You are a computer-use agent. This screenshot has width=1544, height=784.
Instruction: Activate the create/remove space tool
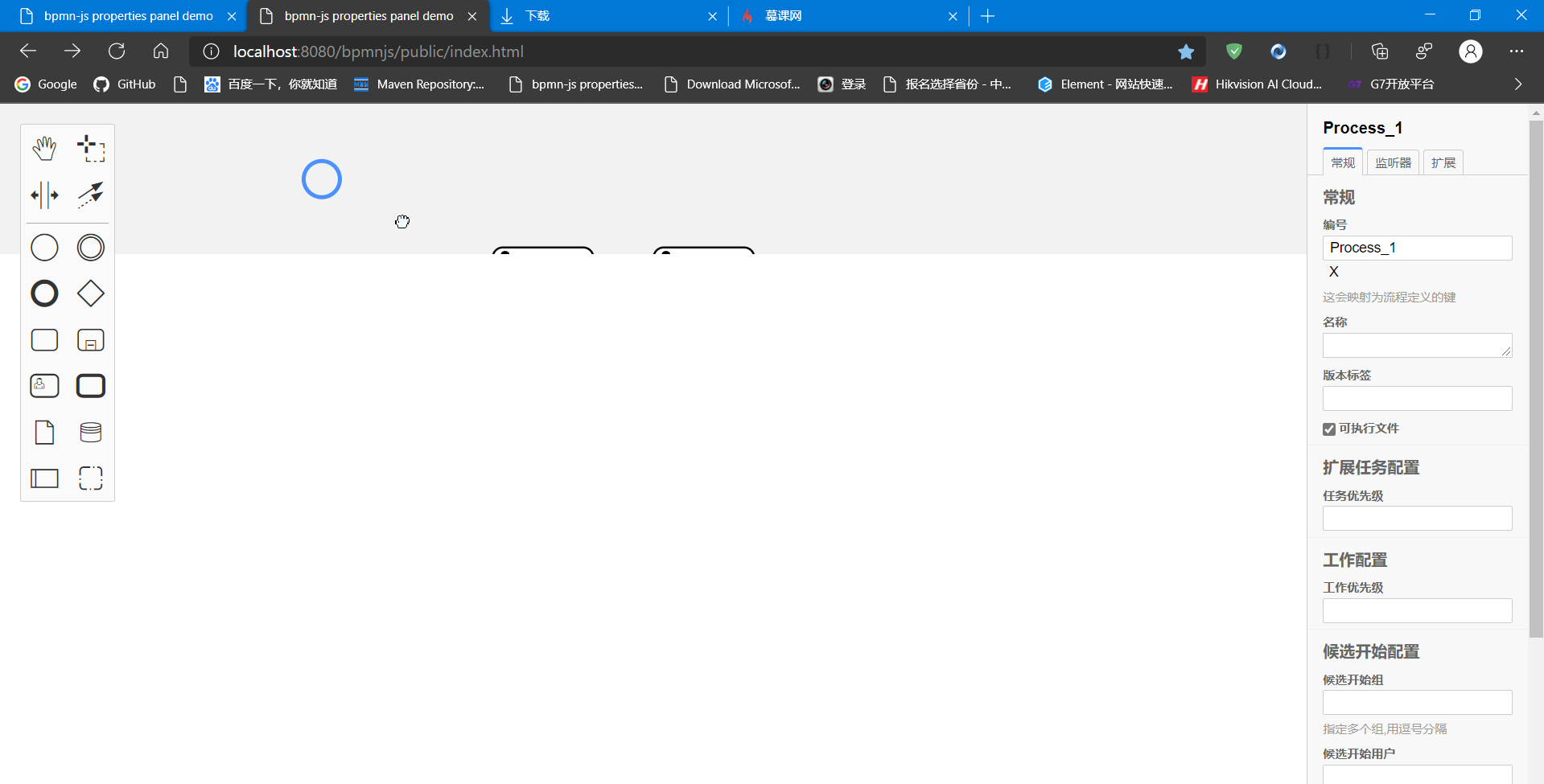pos(44,195)
